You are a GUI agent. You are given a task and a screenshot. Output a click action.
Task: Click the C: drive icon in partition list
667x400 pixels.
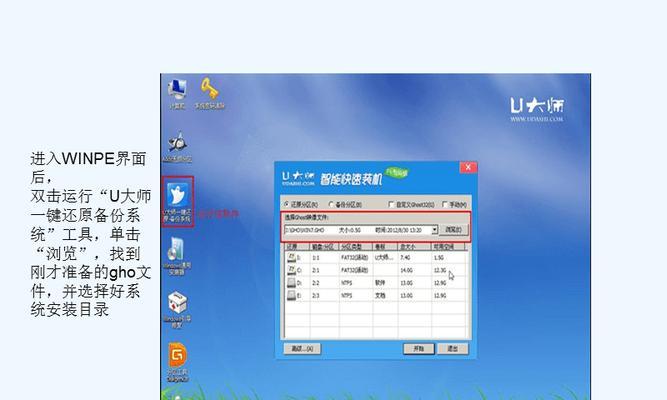pos(292,270)
